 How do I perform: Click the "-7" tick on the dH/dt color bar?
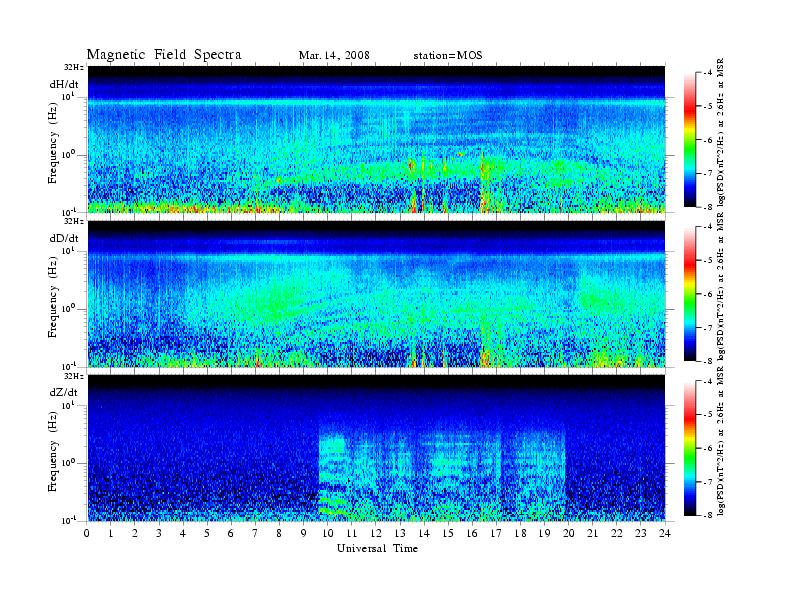click(709, 173)
